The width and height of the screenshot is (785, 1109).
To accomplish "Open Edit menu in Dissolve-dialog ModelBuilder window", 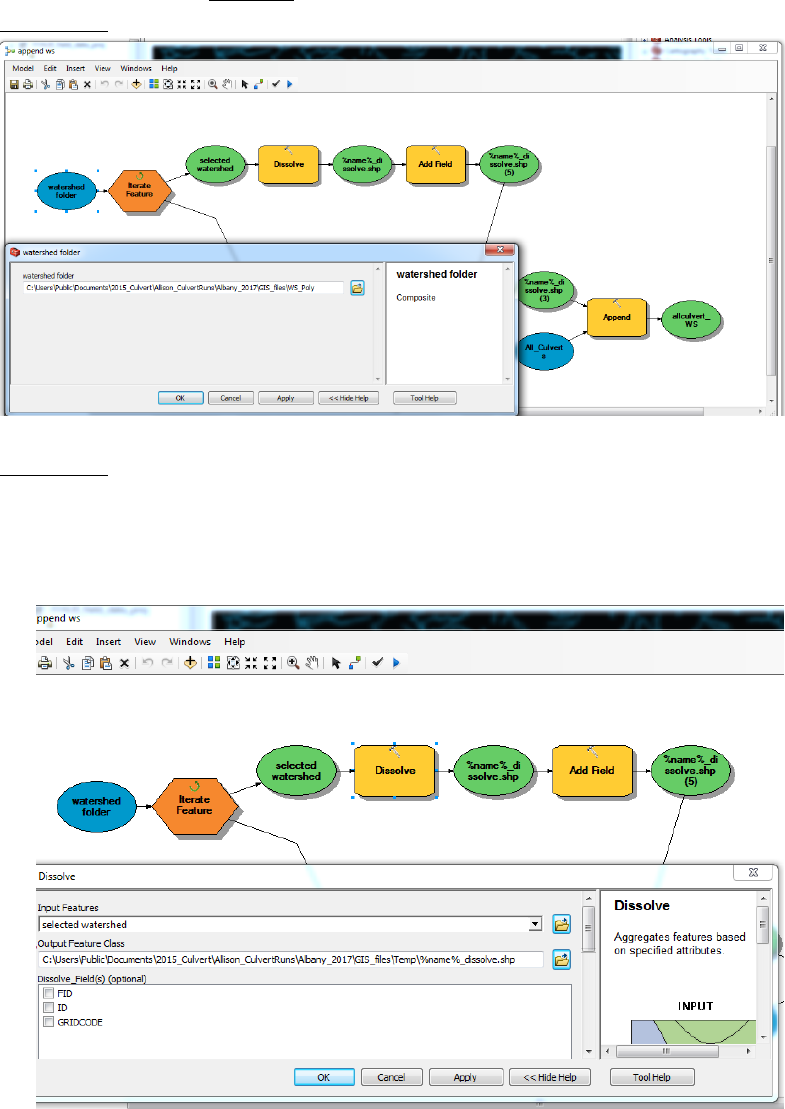I will (x=74, y=642).
